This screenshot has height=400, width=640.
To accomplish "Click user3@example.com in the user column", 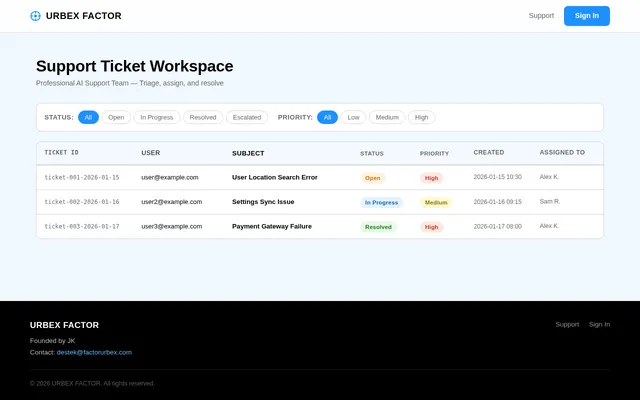I will click(171, 227).
